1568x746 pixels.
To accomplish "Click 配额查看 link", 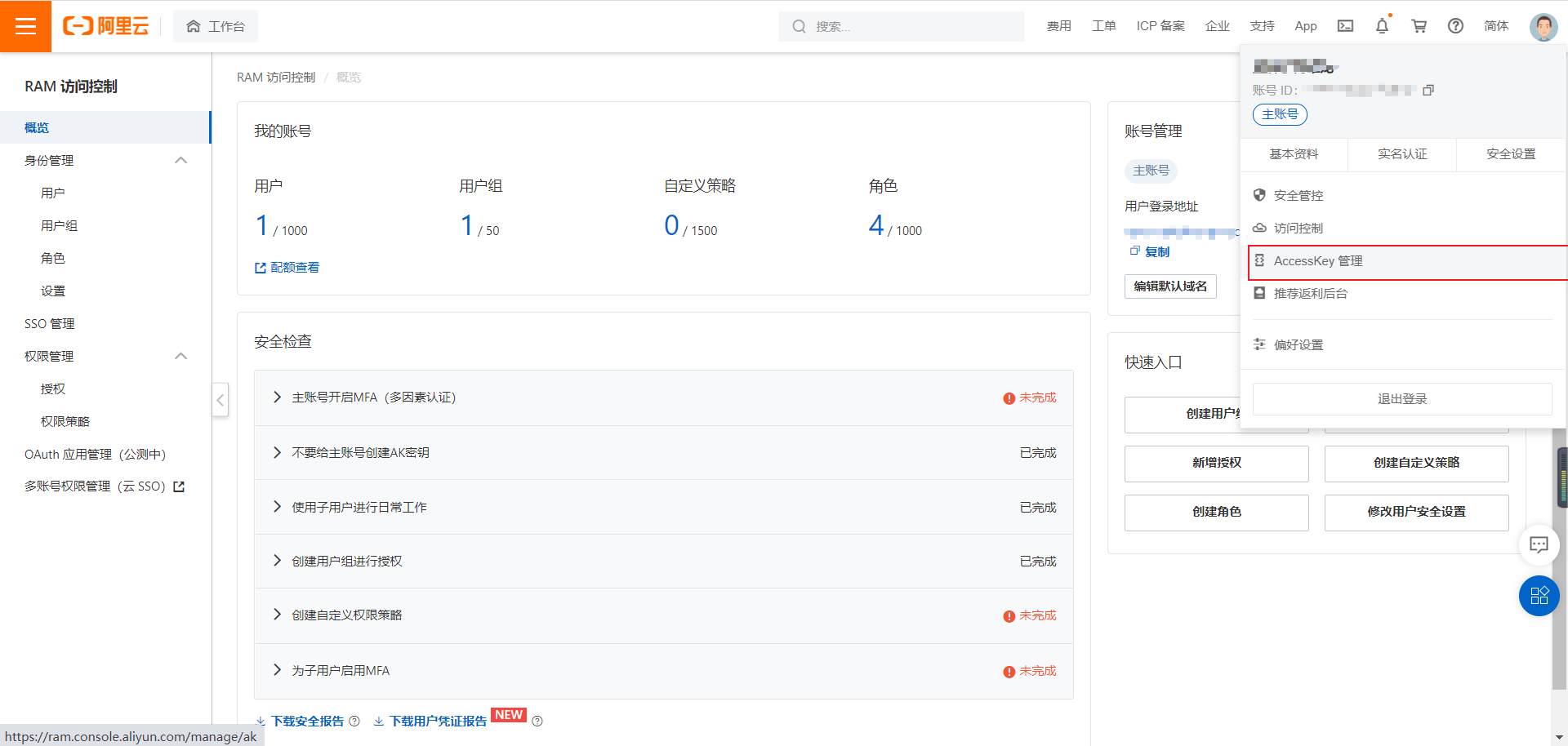I will click(287, 268).
